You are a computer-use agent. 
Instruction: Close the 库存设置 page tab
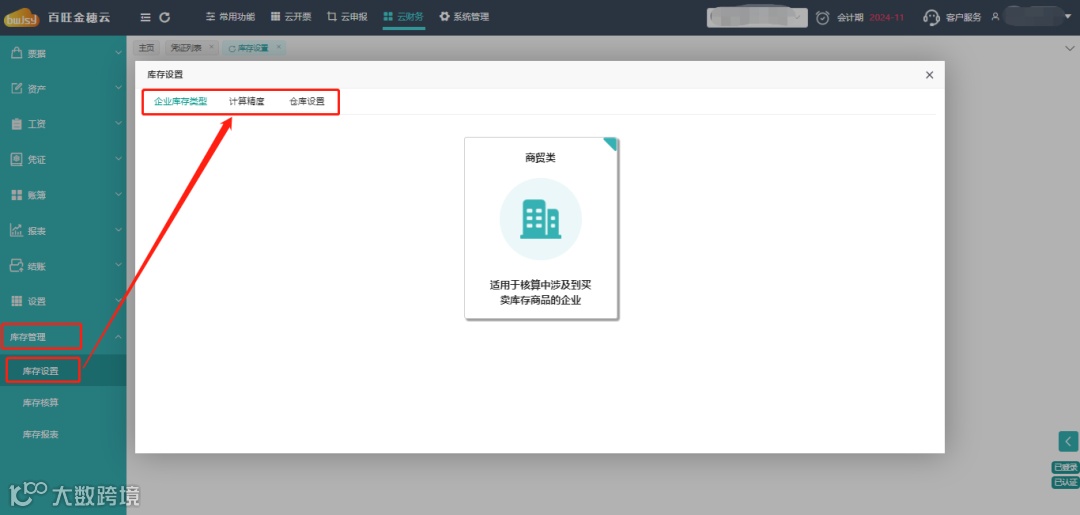tap(278, 47)
